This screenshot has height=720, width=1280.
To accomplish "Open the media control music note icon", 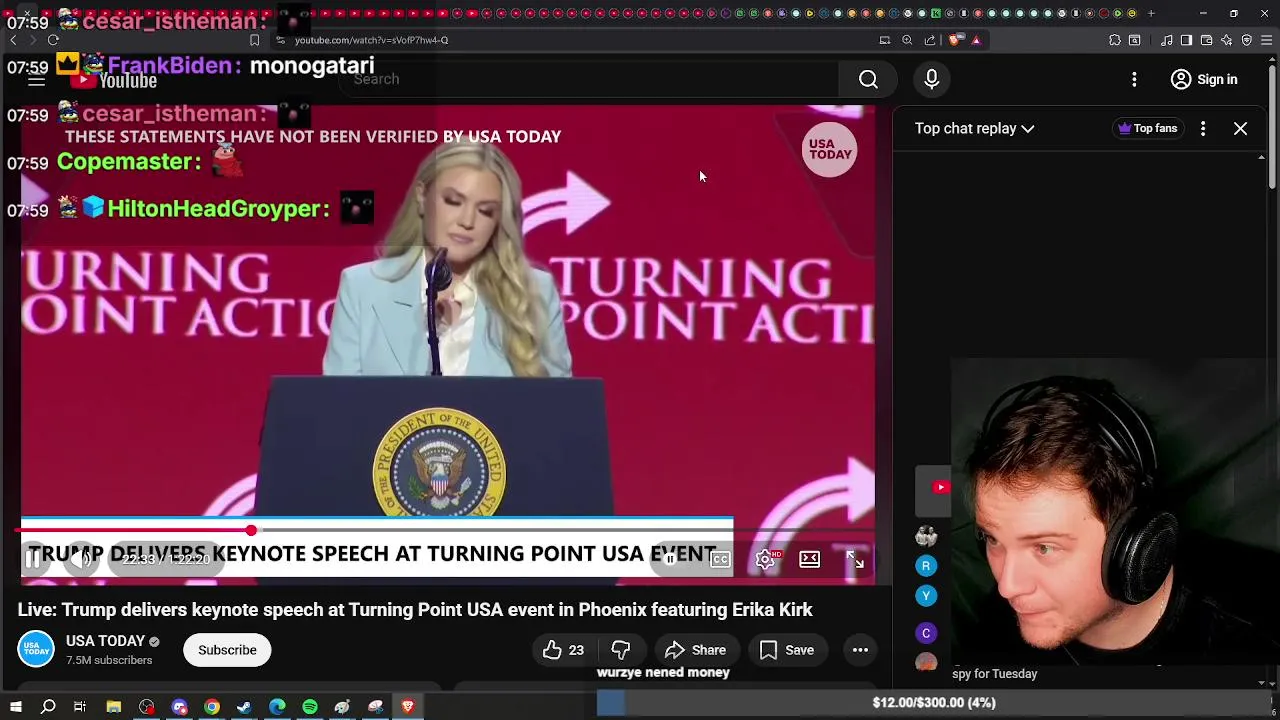I will [x=1167, y=40].
